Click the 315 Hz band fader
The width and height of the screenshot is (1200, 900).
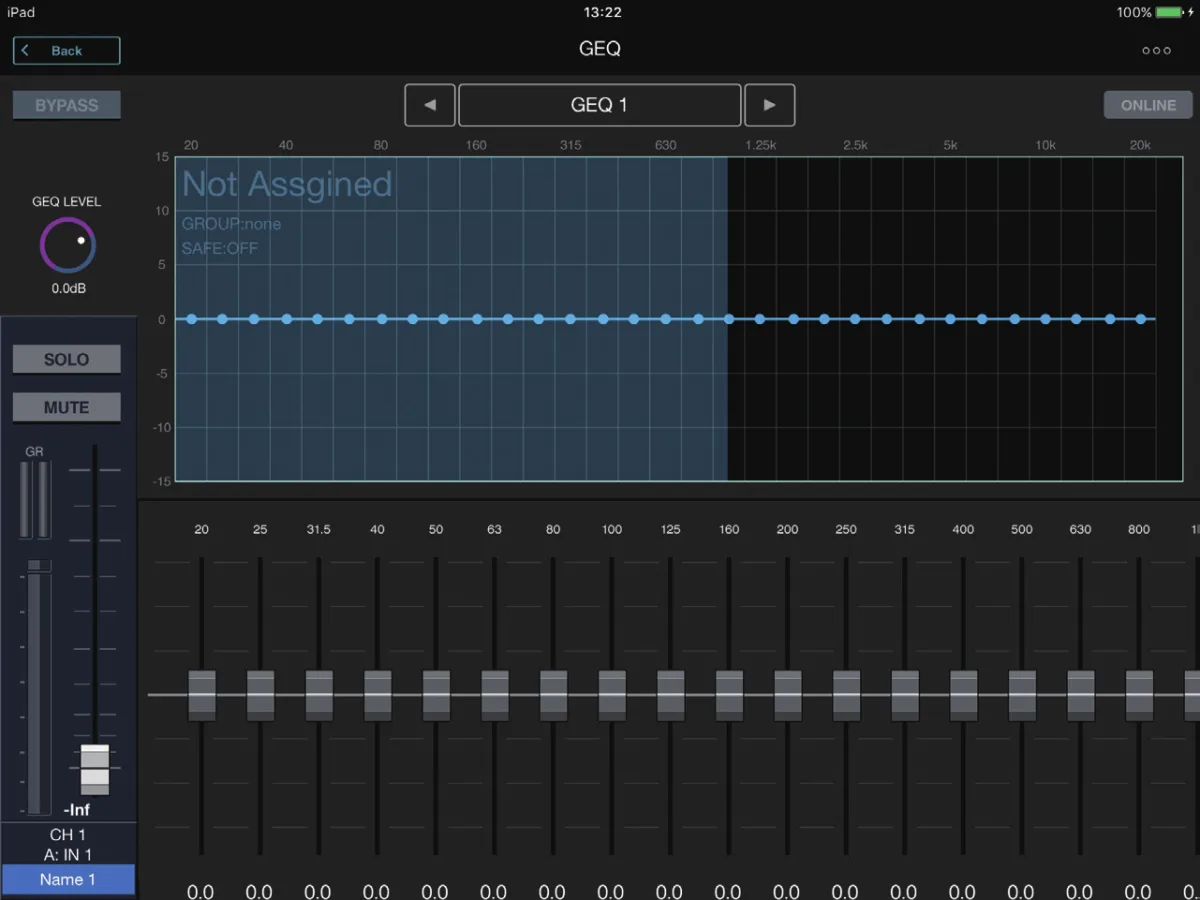(x=905, y=695)
